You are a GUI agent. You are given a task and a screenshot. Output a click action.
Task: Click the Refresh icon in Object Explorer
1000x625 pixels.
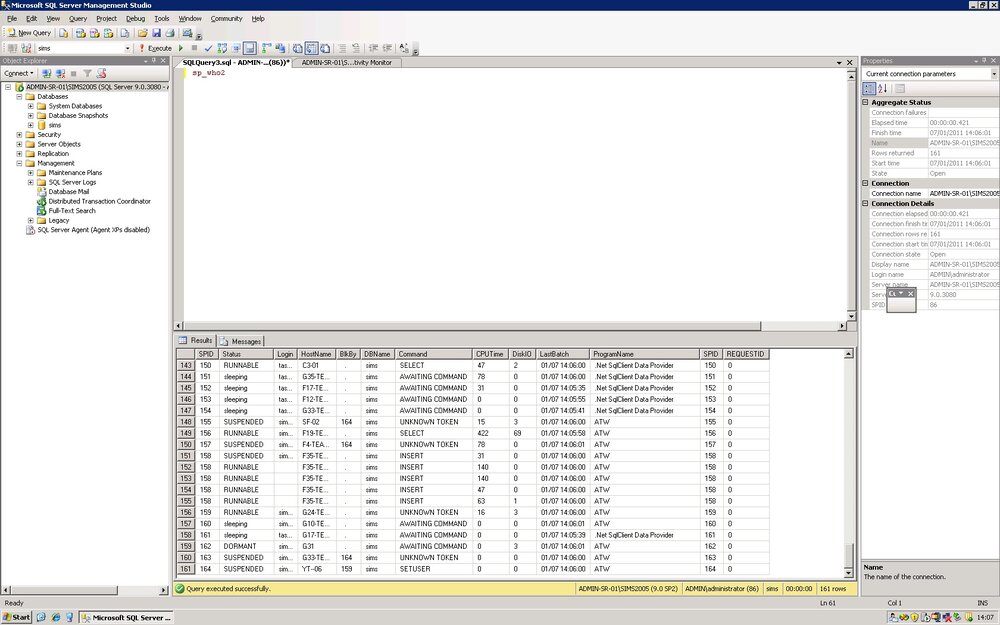[101, 73]
